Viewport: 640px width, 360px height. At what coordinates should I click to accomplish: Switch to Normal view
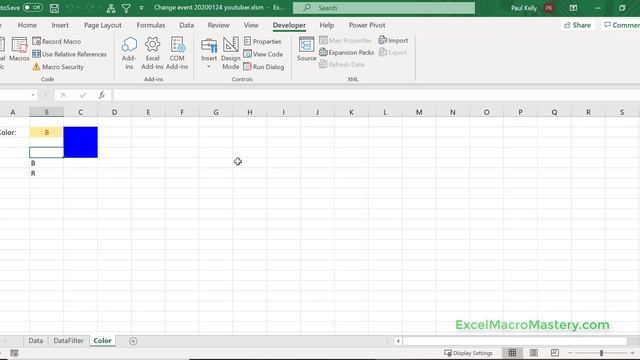512,353
